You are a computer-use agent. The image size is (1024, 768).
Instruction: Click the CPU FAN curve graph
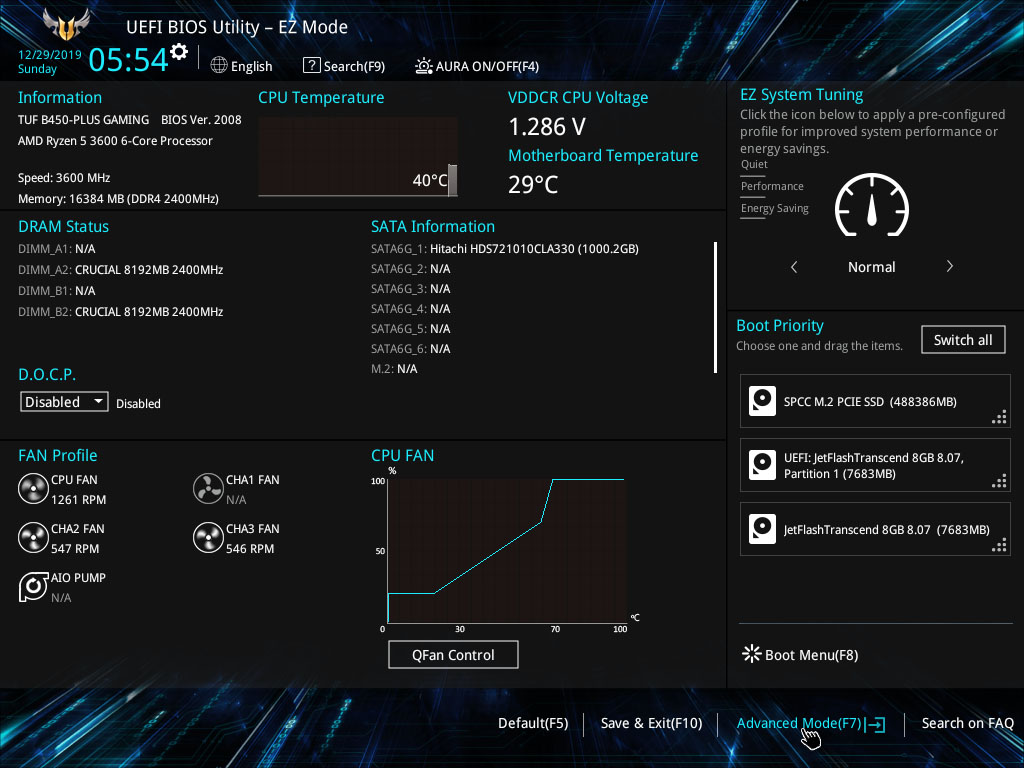[x=506, y=551]
